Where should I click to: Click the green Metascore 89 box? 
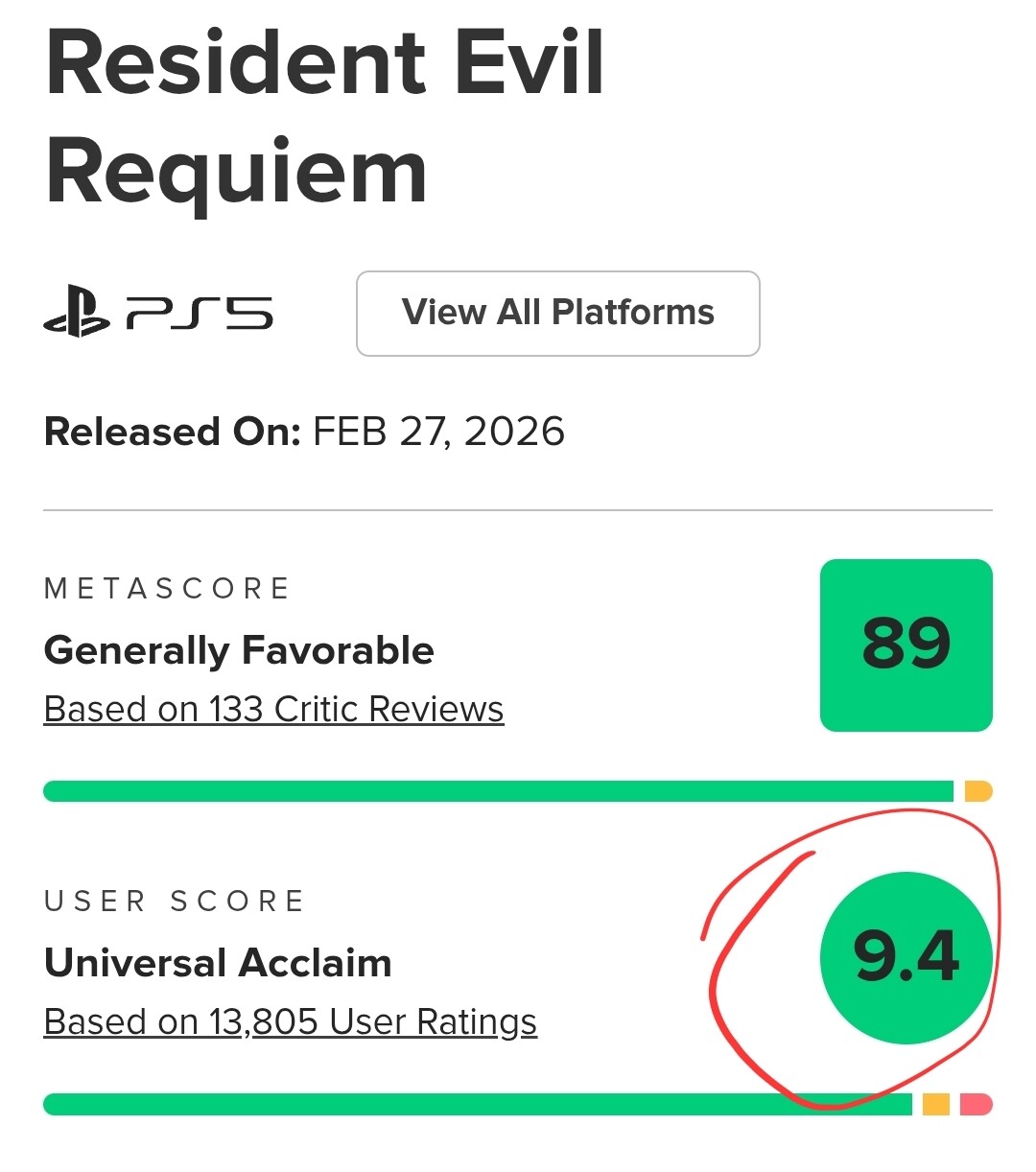click(x=906, y=645)
